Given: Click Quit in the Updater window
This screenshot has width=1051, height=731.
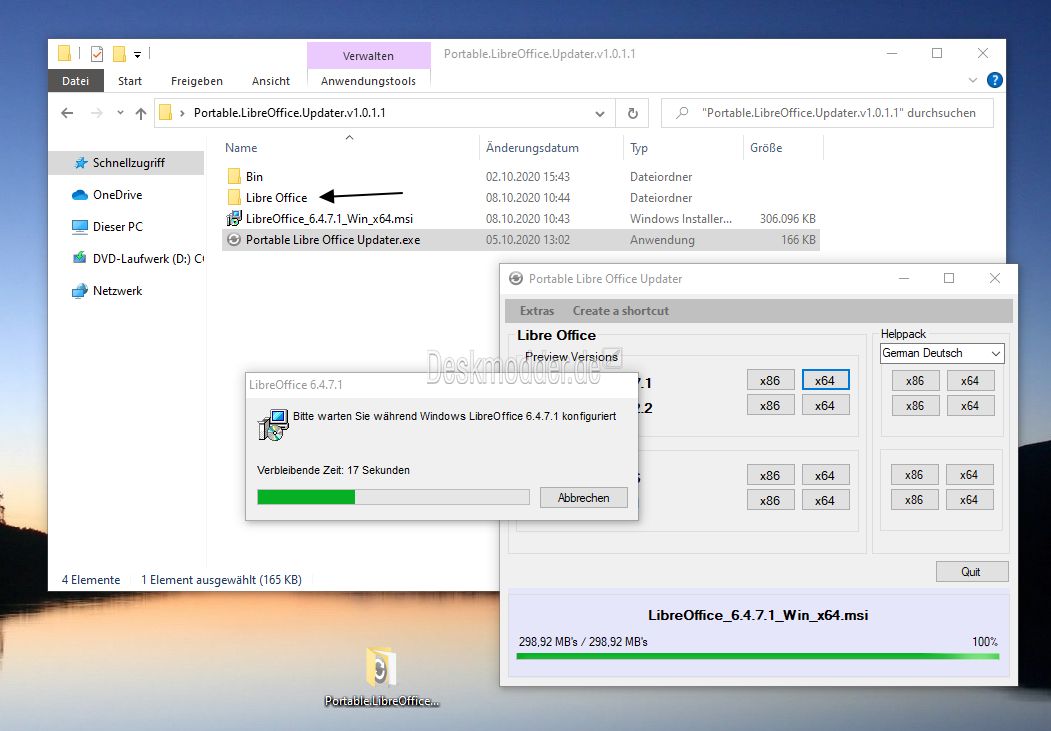Looking at the screenshot, I should click(971, 572).
